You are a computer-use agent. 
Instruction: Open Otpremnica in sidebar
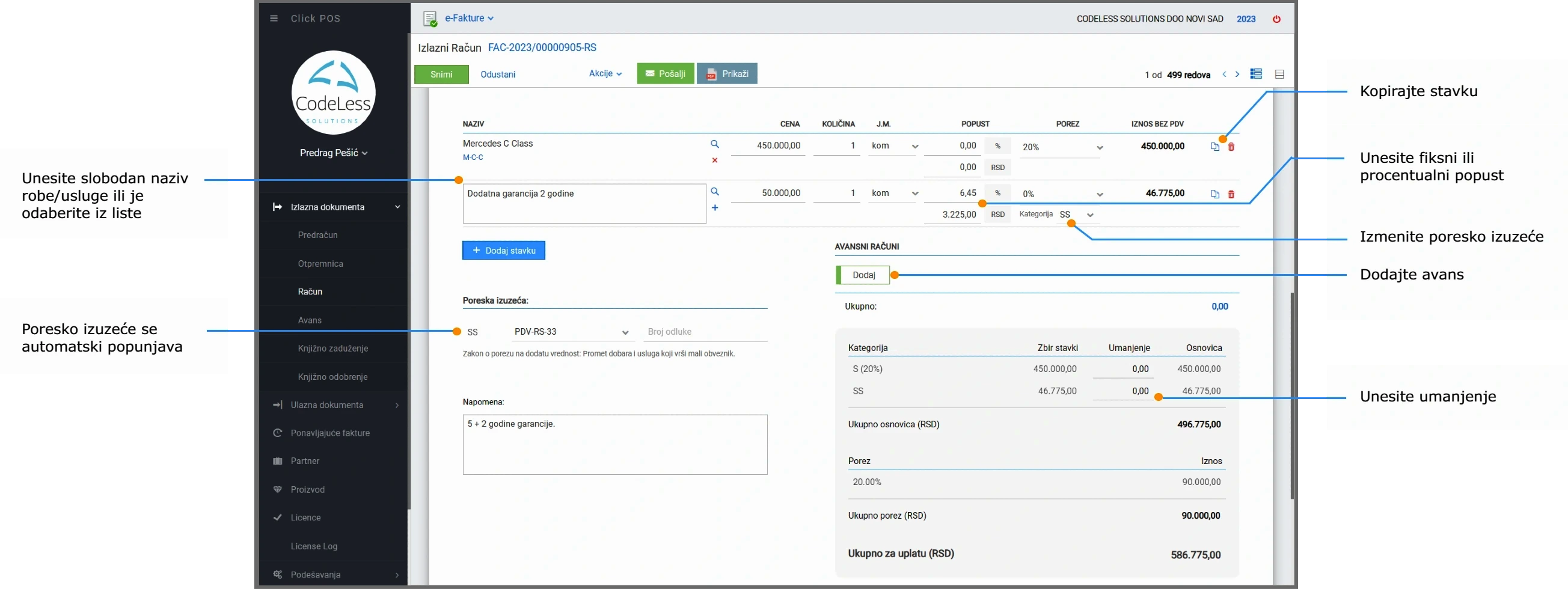(320, 263)
